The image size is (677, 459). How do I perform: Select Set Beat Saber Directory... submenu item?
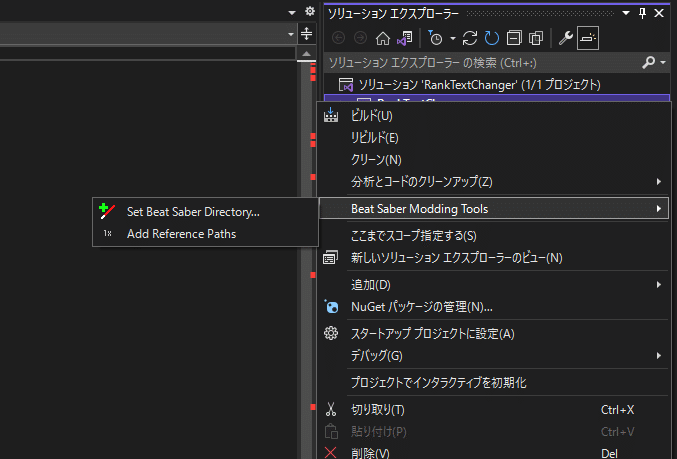pyautogui.click(x=206, y=212)
